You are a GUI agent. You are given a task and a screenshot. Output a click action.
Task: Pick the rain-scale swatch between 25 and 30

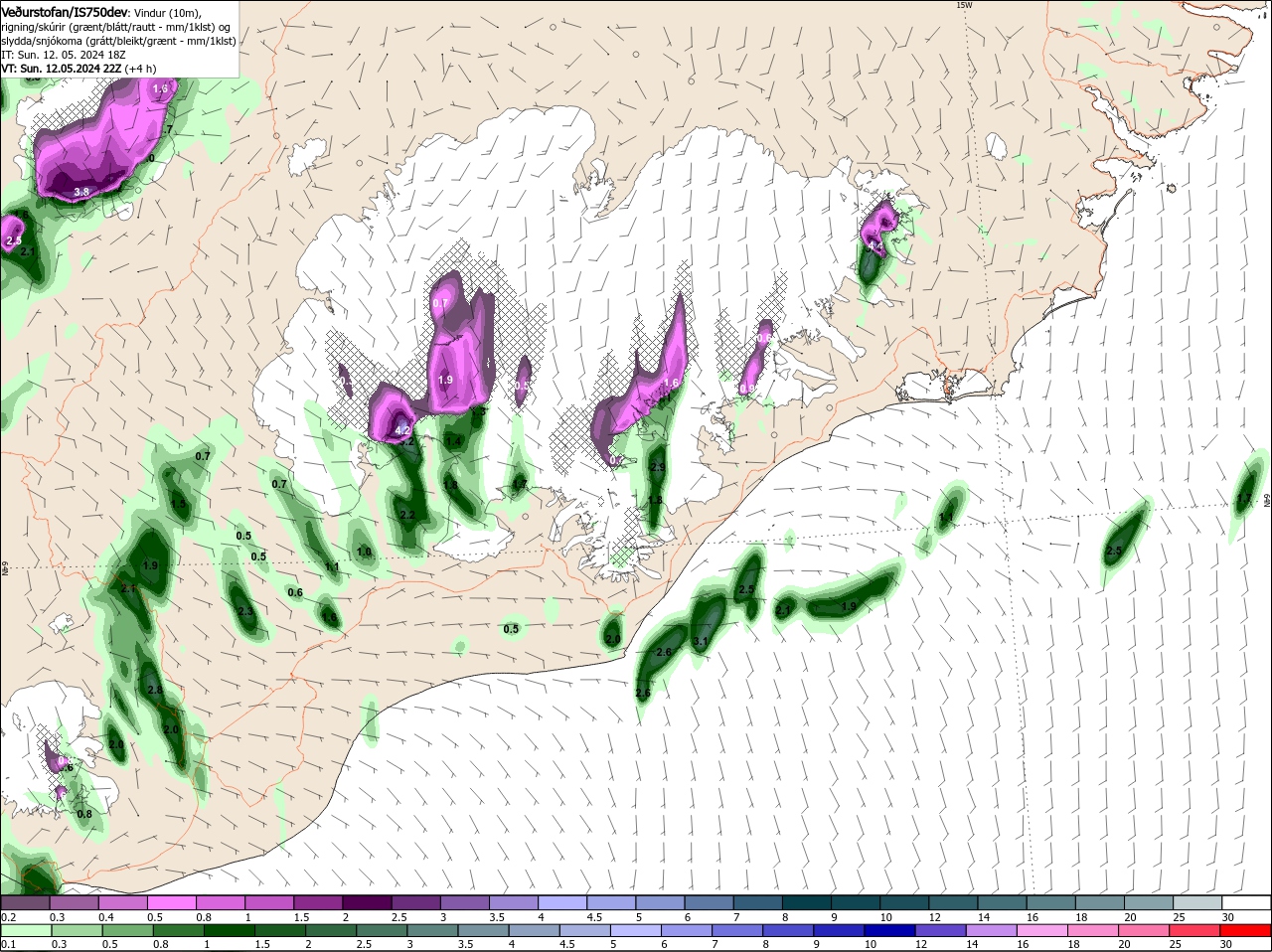click(1197, 931)
